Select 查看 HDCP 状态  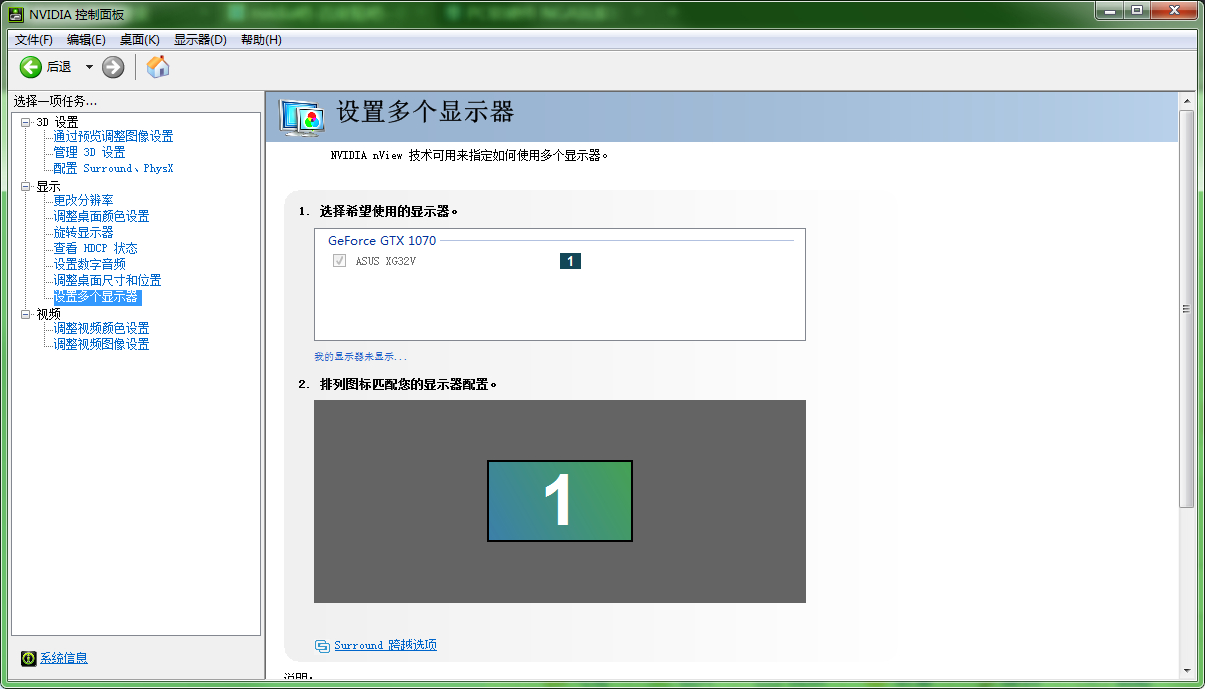(x=95, y=248)
